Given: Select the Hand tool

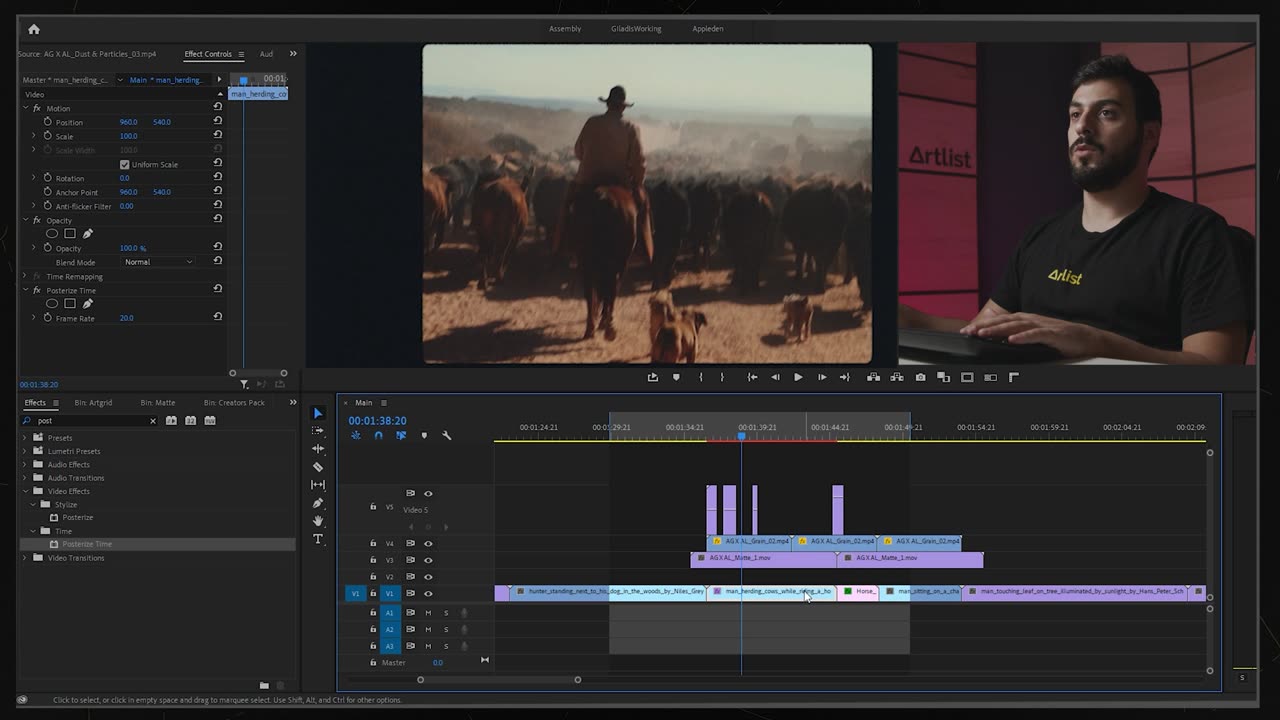Looking at the screenshot, I should point(318,521).
